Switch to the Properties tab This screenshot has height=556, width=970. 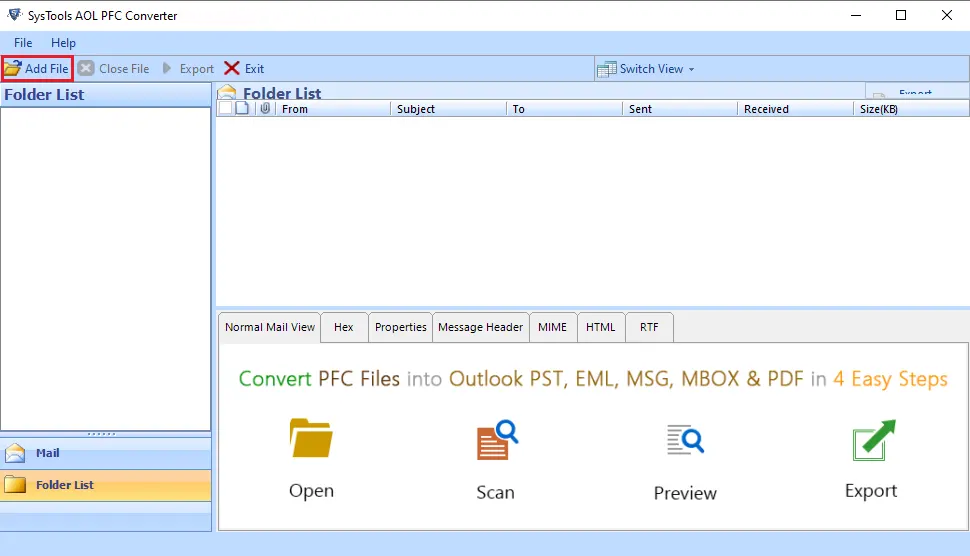tap(400, 327)
